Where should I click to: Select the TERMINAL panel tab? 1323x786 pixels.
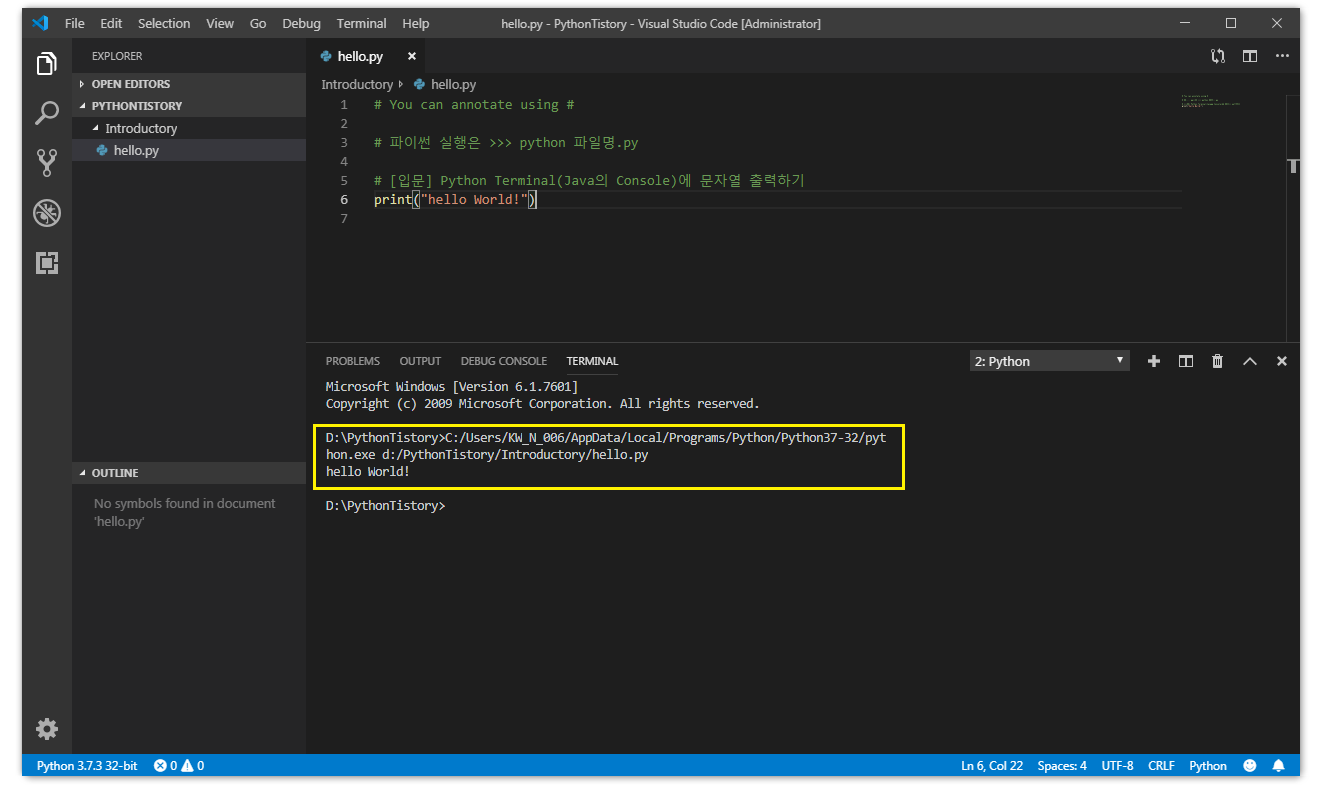(x=592, y=361)
